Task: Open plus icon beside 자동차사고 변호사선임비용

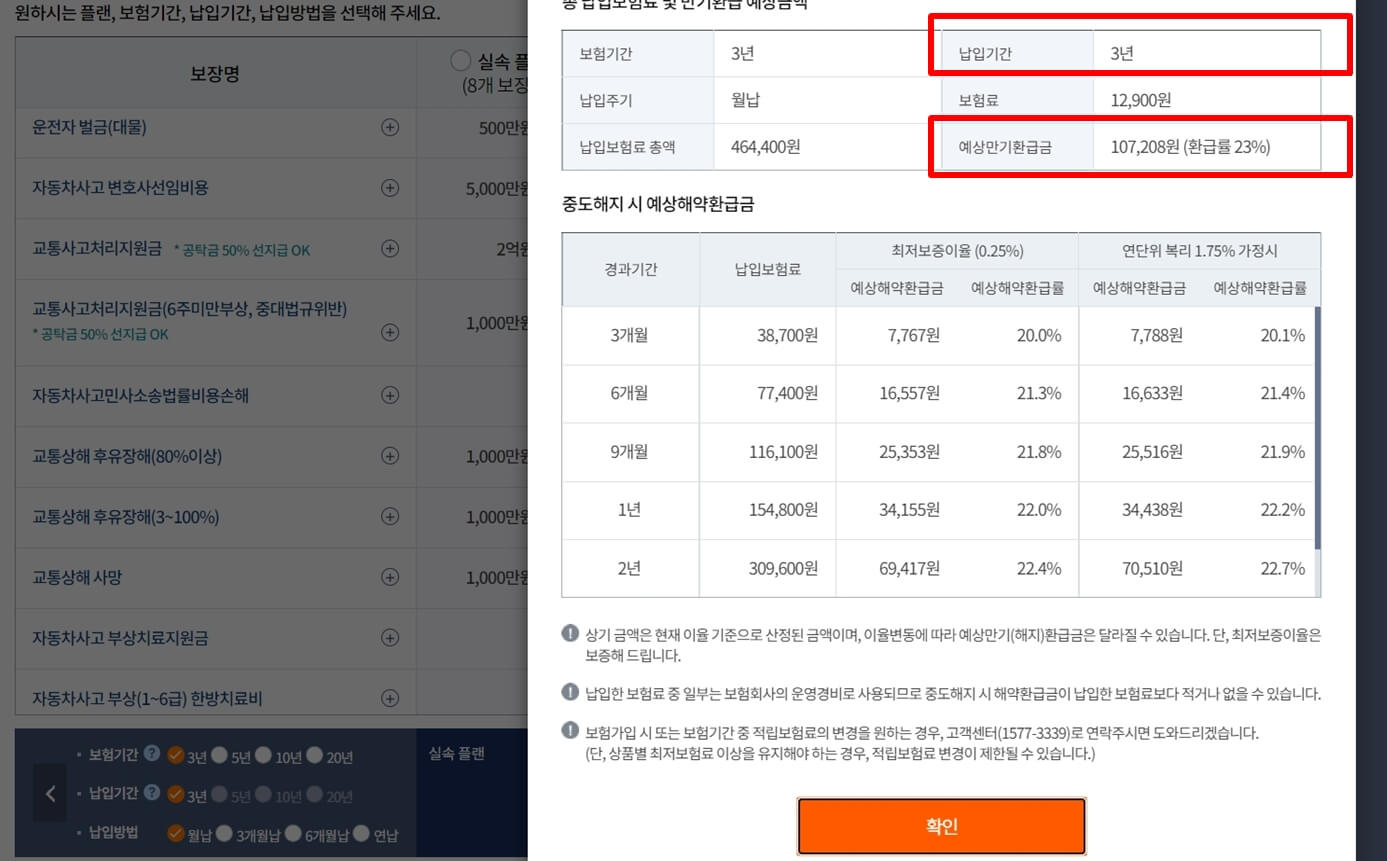Action: coord(390,188)
